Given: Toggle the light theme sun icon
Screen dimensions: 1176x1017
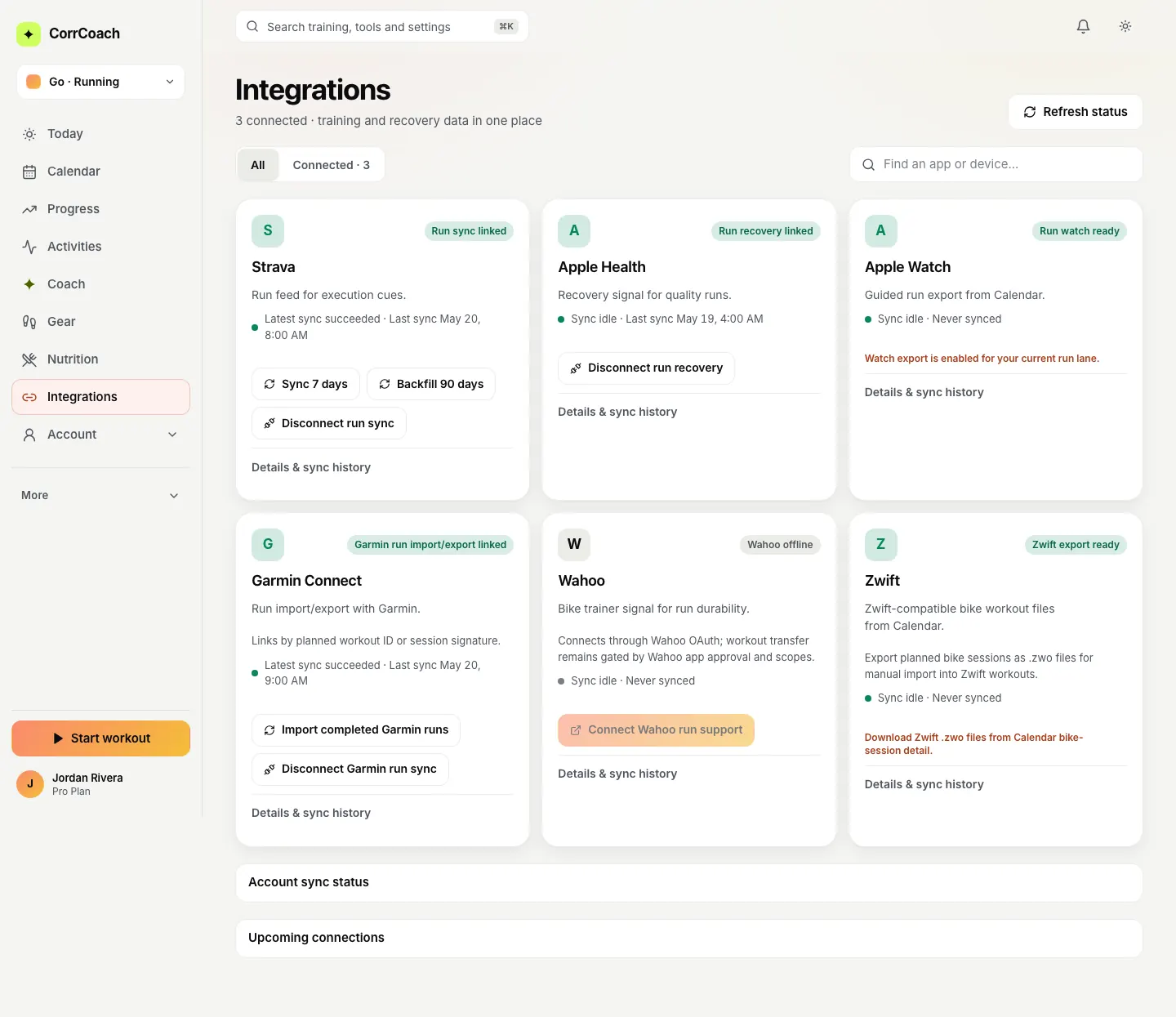Looking at the screenshot, I should [x=1125, y=26].
